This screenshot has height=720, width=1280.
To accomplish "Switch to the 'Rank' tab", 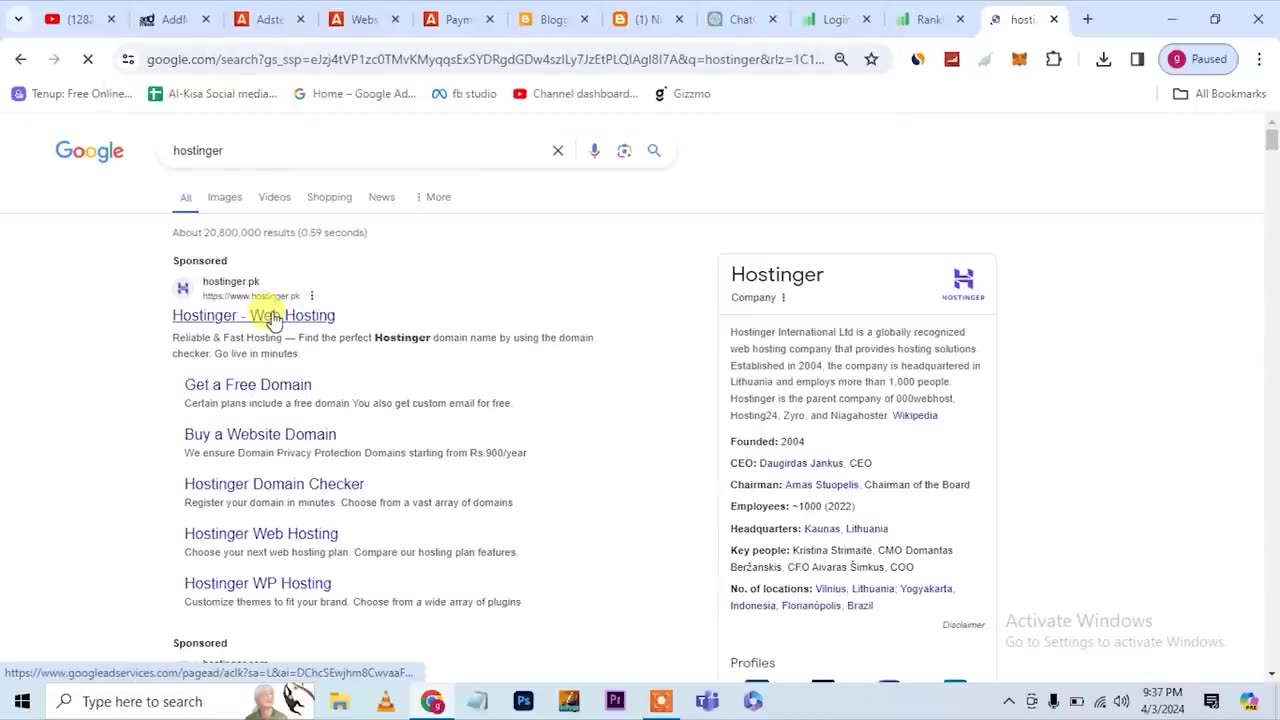I will click(x=931, y=19).
